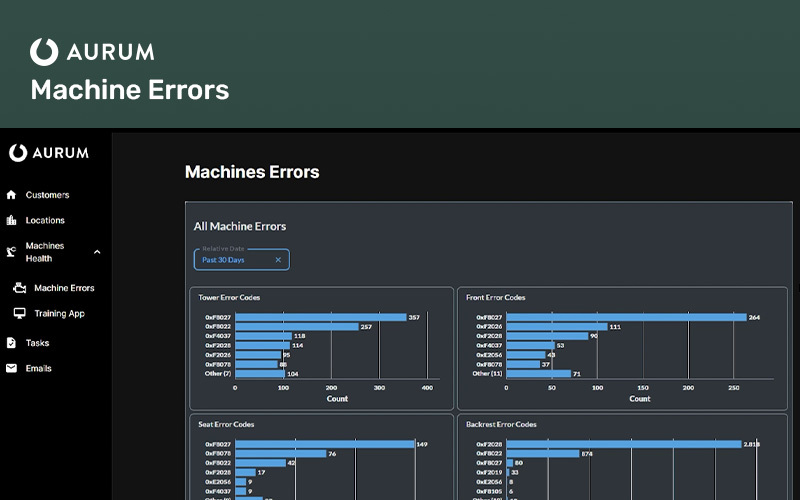Click the Front Error Codes chart title
800x500 pixels.
pyautogui.click(x=495, y=297)
